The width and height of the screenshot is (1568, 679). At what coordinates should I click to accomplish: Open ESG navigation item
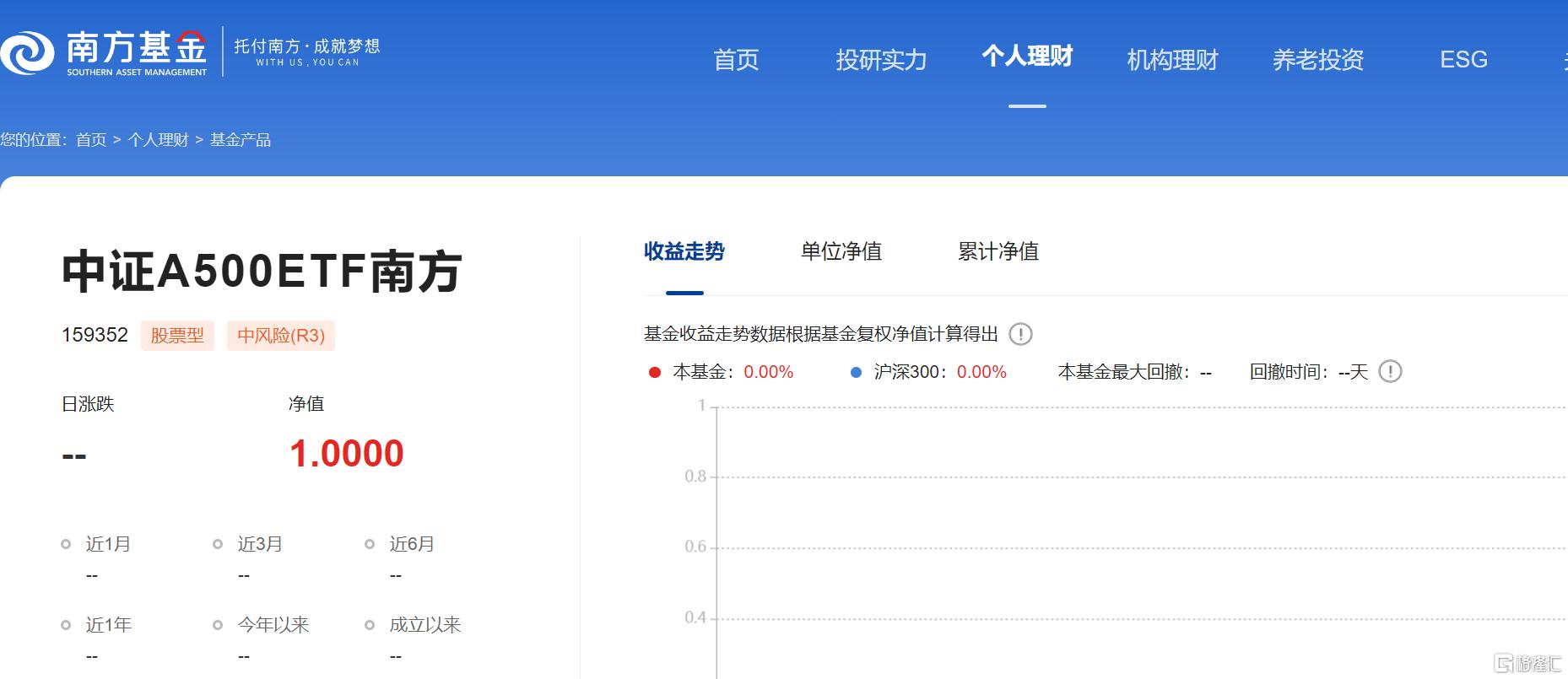tap(1463, 60)
